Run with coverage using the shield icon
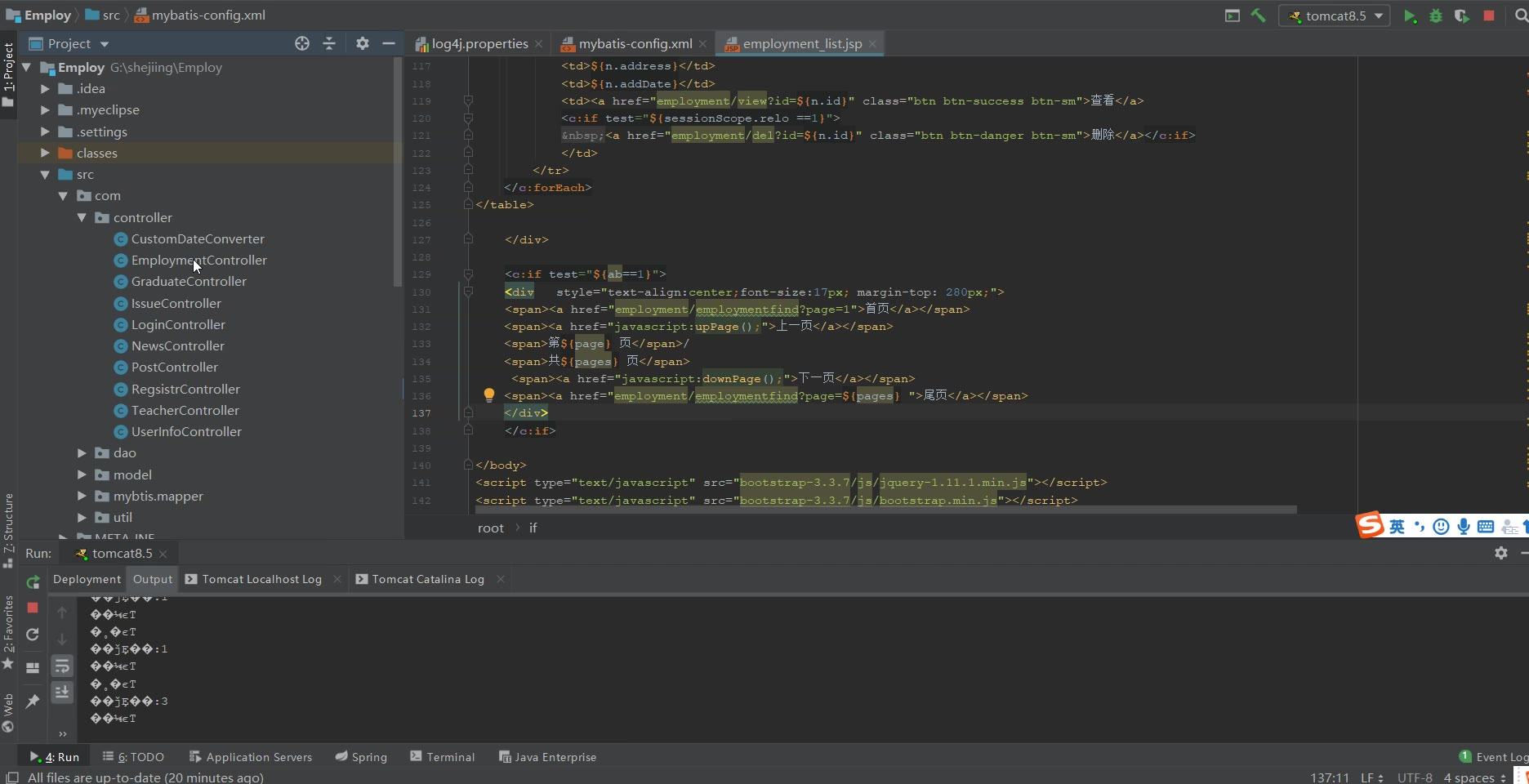Screen dimensions: 1529x784 (x=1462, y=16)
